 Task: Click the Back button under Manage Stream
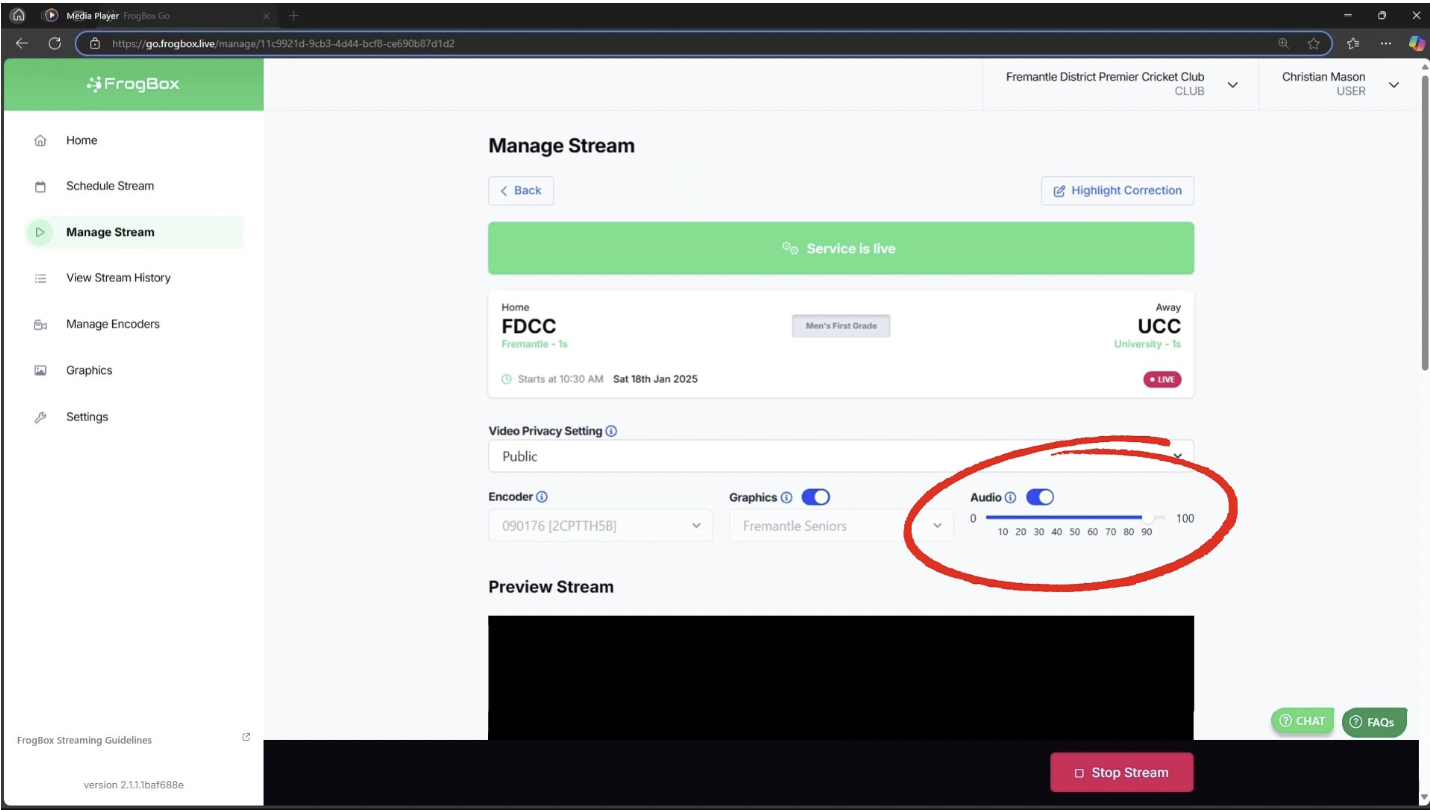(x=521, y=191)
